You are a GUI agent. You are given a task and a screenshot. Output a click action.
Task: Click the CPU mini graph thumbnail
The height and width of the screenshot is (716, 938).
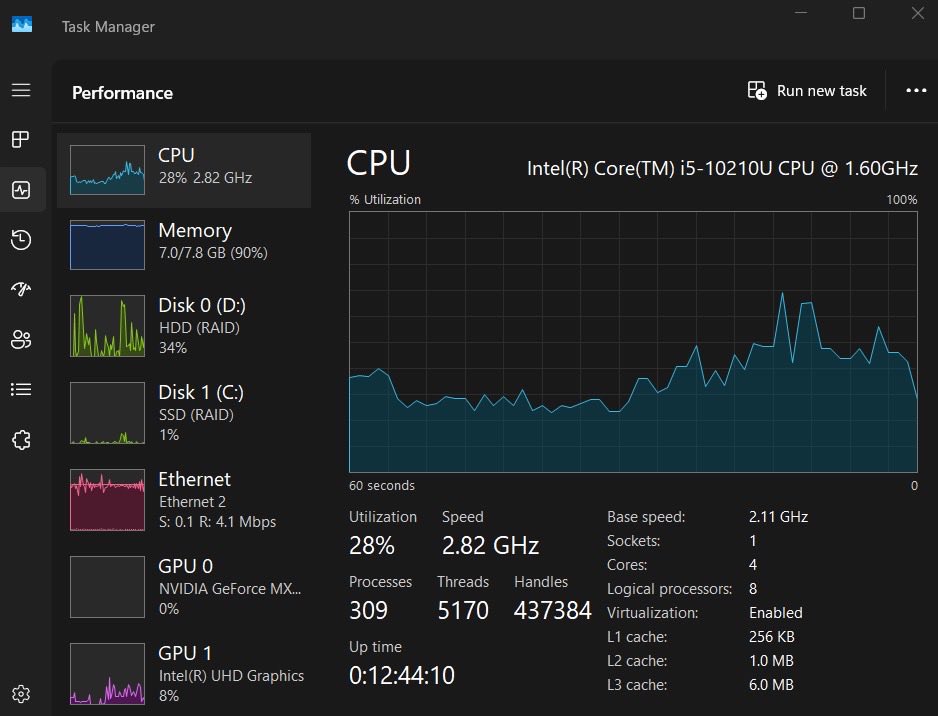(x=107, y=170)
